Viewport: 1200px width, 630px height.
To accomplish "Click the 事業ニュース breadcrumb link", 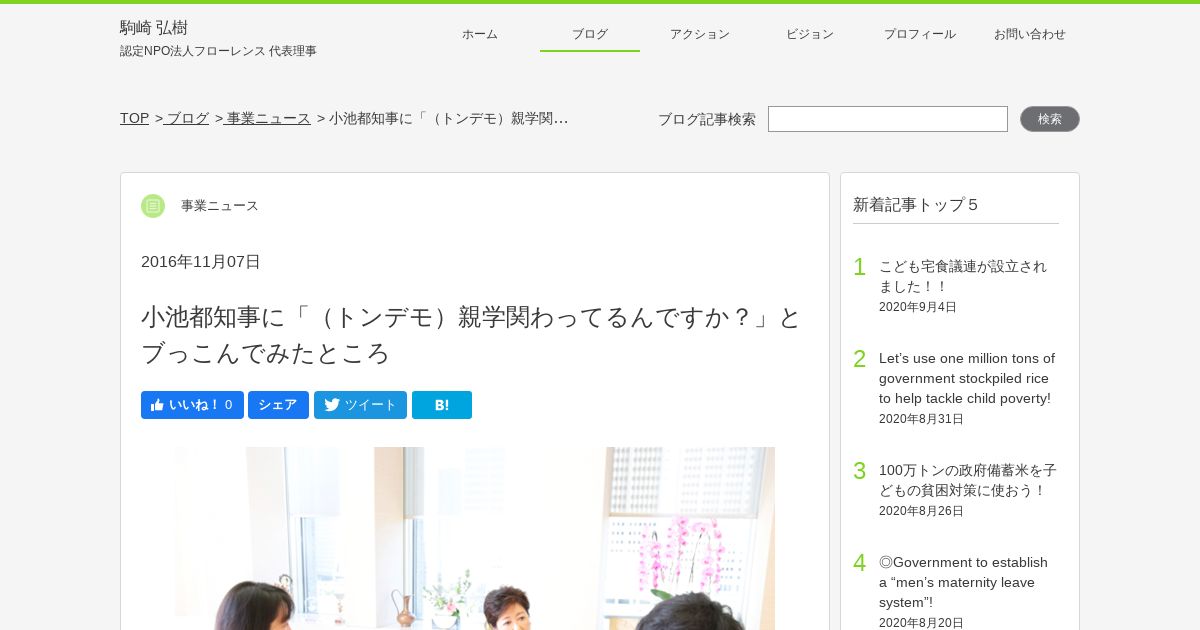I will pos(268,118).
